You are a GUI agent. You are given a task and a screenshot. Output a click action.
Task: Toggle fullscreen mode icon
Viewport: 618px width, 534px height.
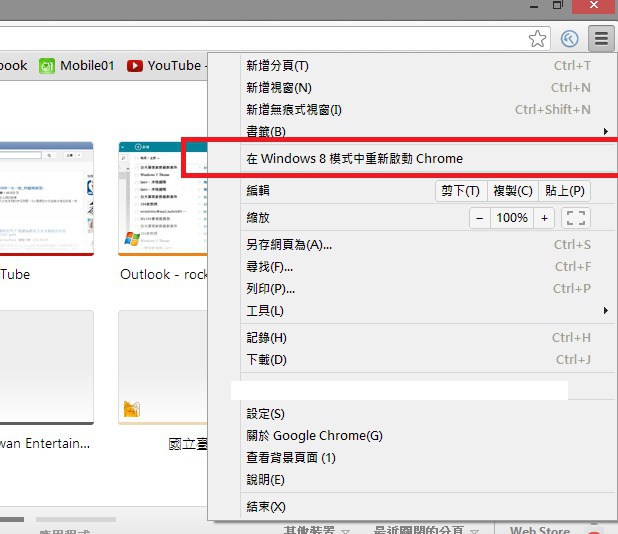click(x=575, y=218)
